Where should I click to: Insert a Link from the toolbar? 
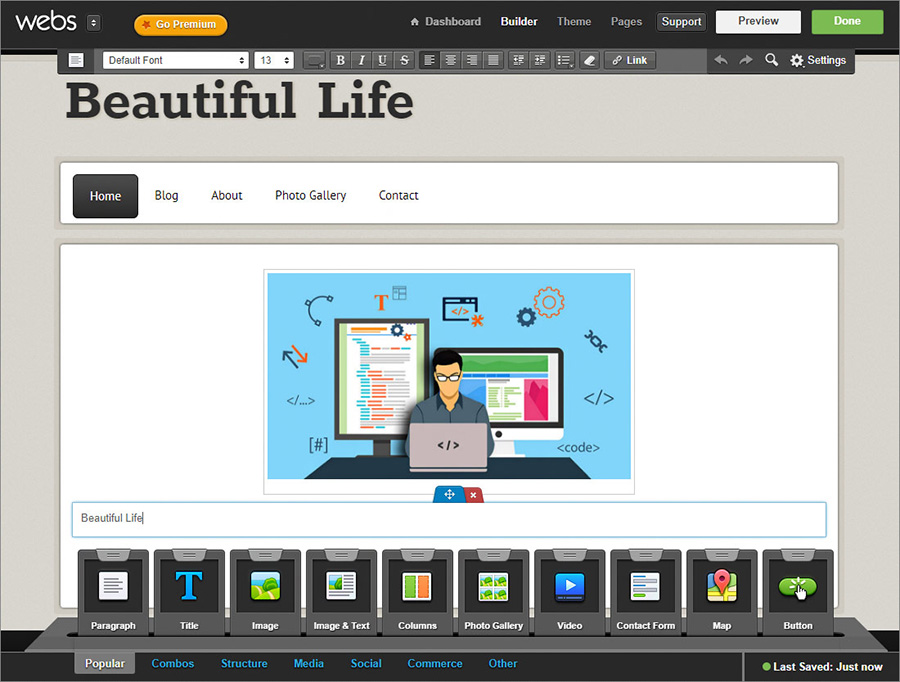[x=630, y=60]
